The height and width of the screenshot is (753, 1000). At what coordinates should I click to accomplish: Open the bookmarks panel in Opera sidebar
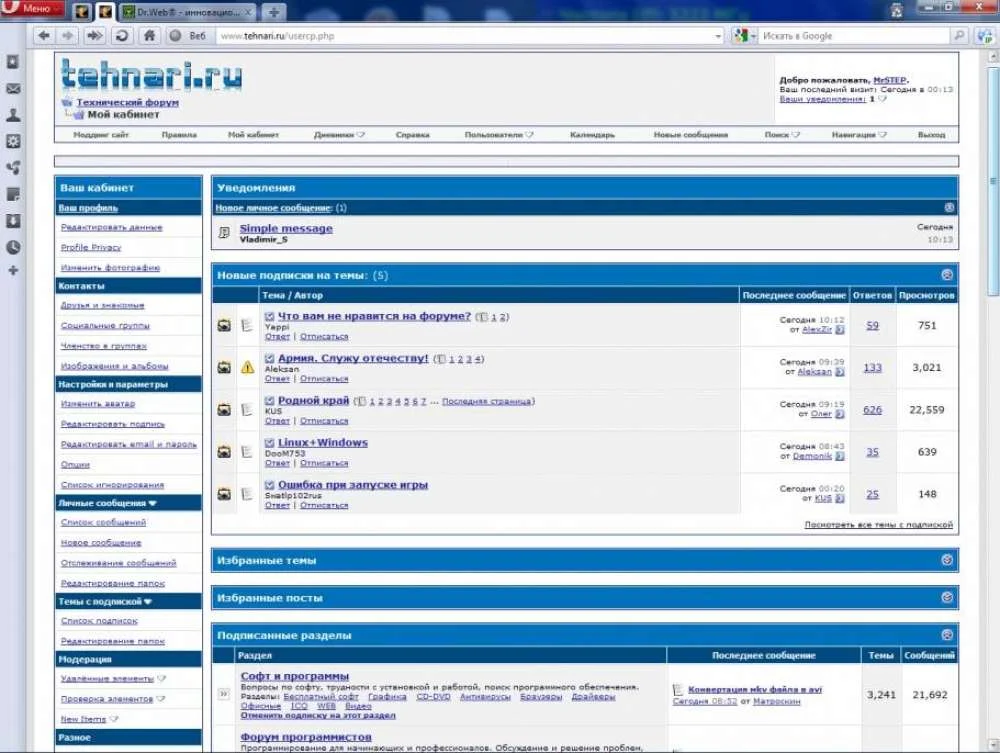coord(13,62)
